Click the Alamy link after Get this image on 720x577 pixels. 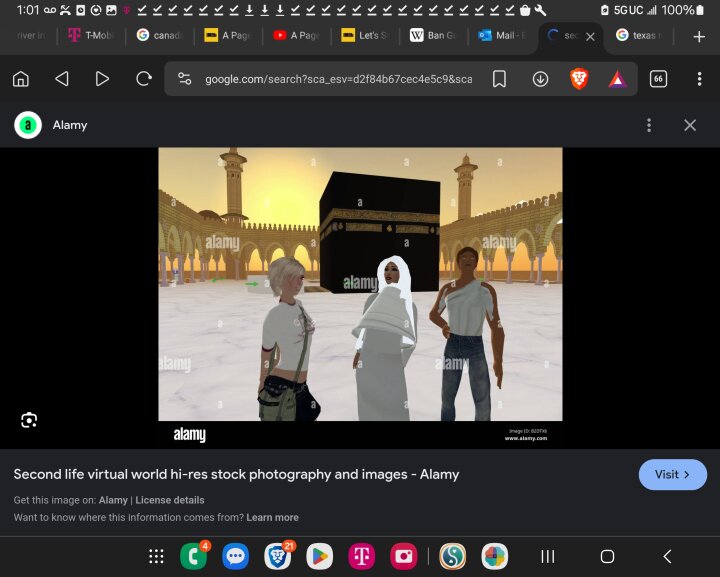pos(113,500)
